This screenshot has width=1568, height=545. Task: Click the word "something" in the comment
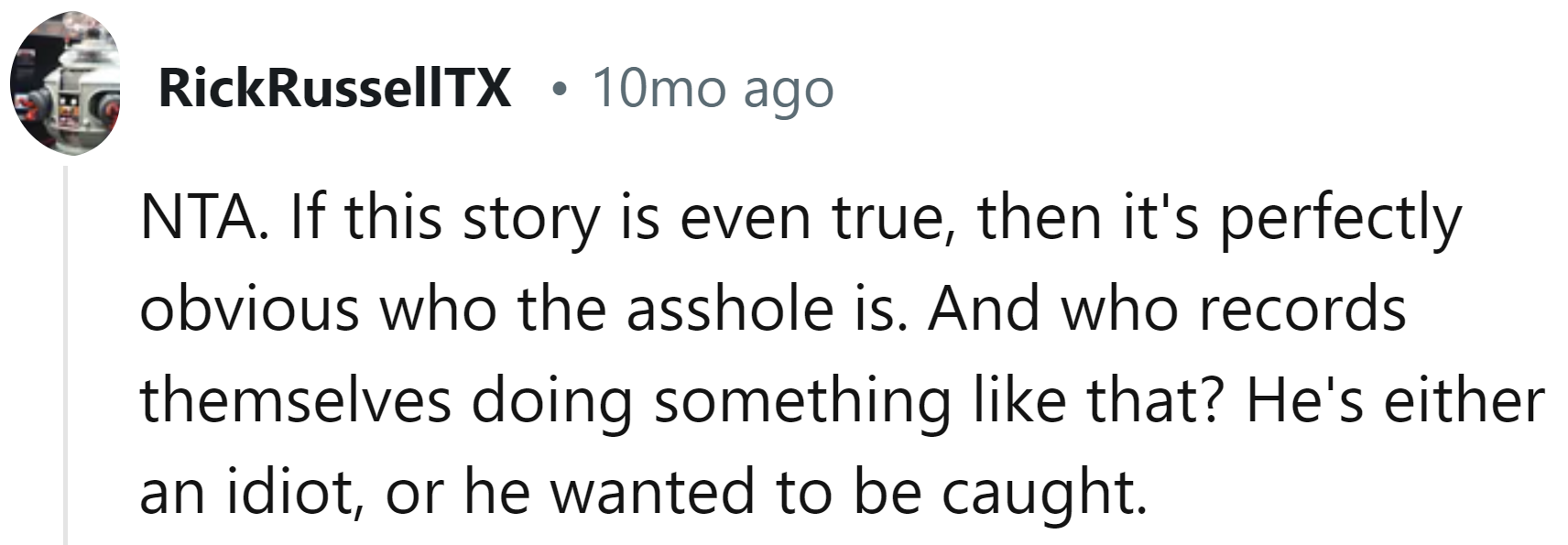click(802, 401)
